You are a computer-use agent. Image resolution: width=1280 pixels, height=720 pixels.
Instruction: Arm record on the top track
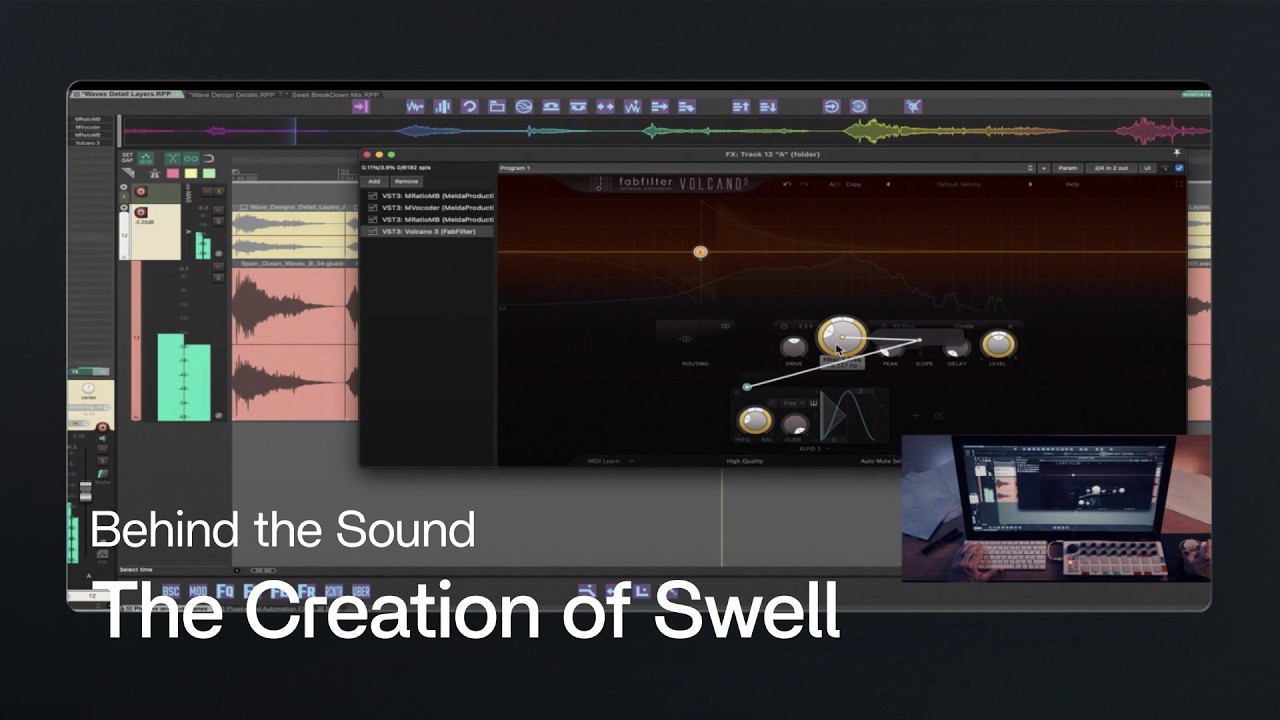tap(140, 191)
